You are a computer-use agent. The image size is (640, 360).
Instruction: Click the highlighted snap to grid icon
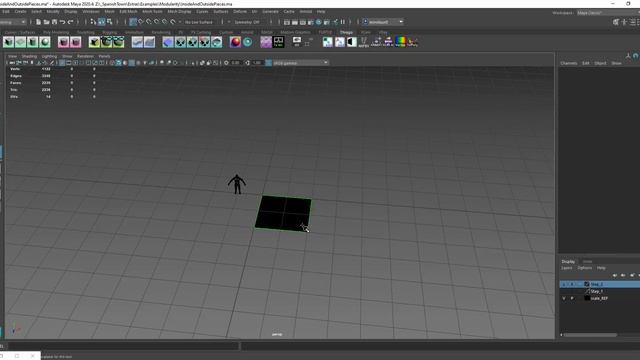[133, 22]
